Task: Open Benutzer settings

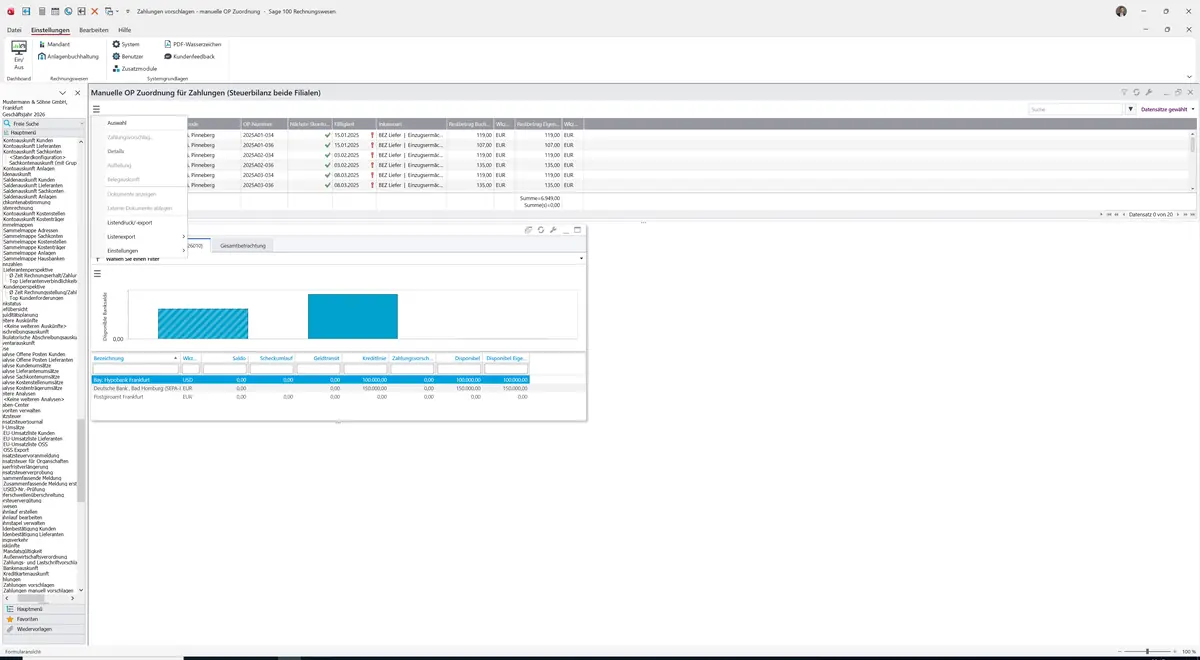Action: (128, 56)
